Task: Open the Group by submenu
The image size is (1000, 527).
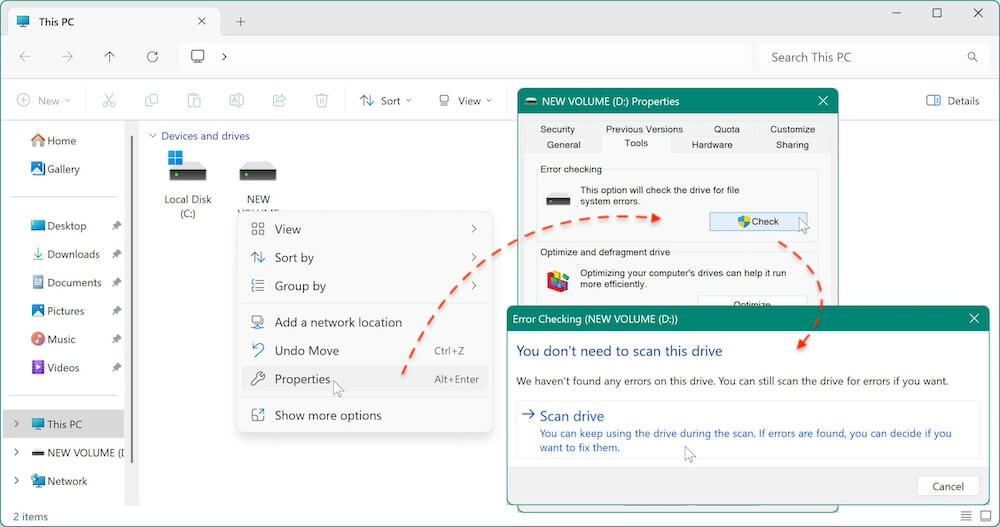Action: (x=365, y=286)
